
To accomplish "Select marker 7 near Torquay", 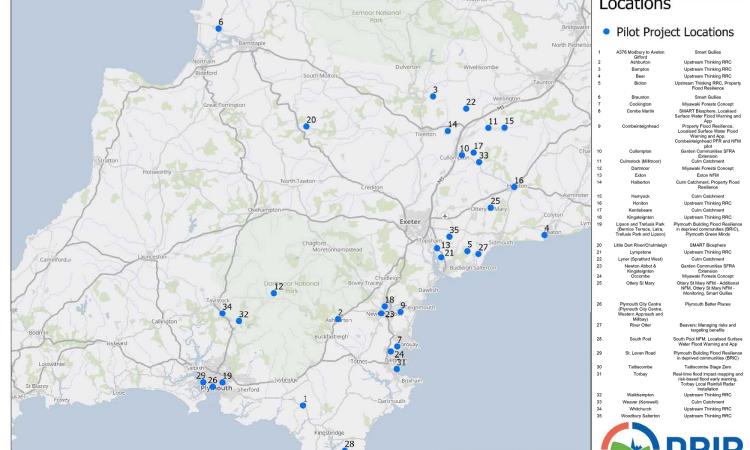I will point(397,346).
